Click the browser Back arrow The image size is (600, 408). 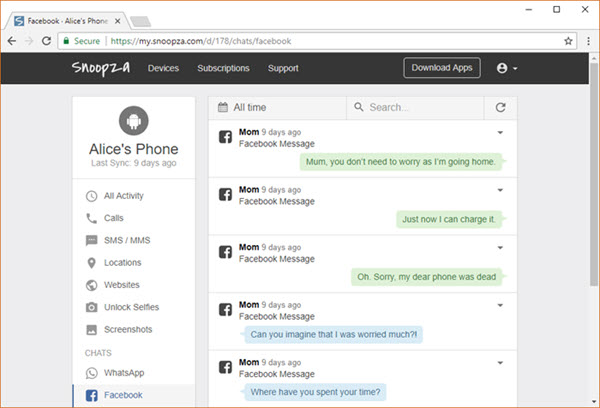[12, 41]
